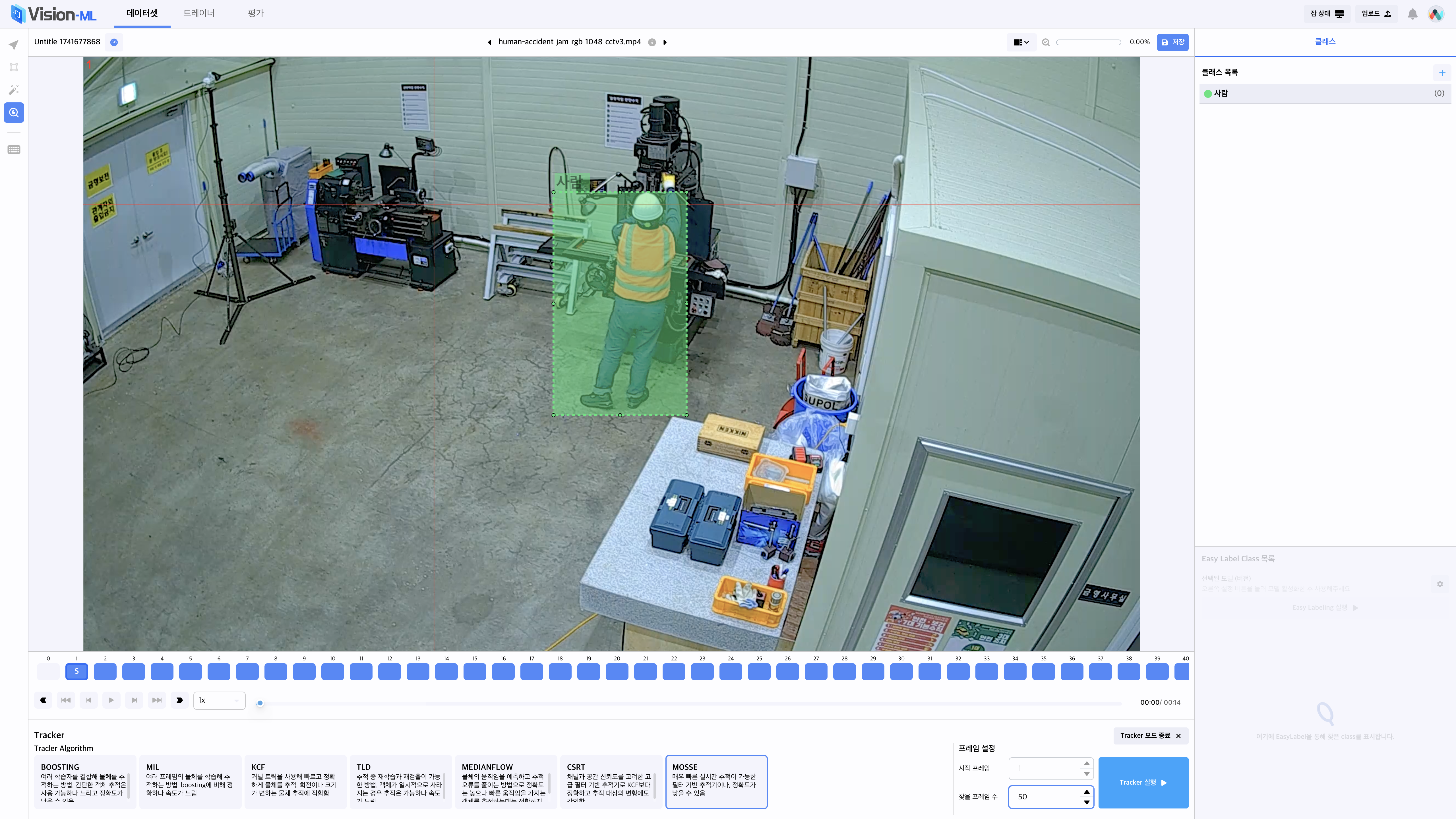This screenshot has width=1456, height=819.
Task: Select the MIL tracker algorithm
Action: (190, 782)
